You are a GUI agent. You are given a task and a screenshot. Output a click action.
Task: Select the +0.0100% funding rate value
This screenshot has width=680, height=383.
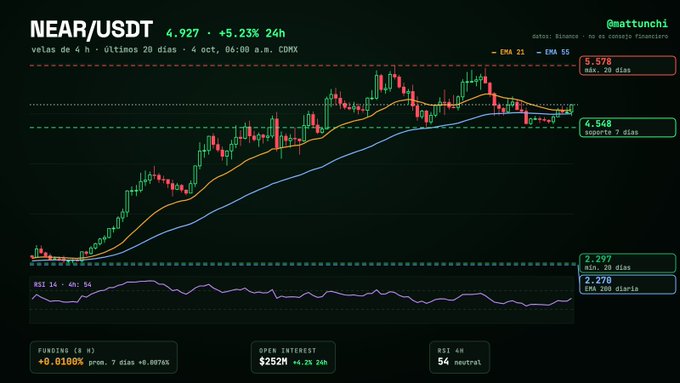click(61, 362)
